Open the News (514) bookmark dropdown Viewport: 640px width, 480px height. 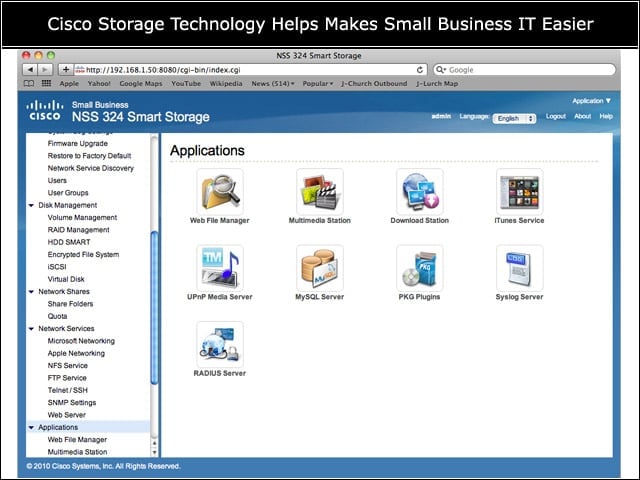(273, 83)
